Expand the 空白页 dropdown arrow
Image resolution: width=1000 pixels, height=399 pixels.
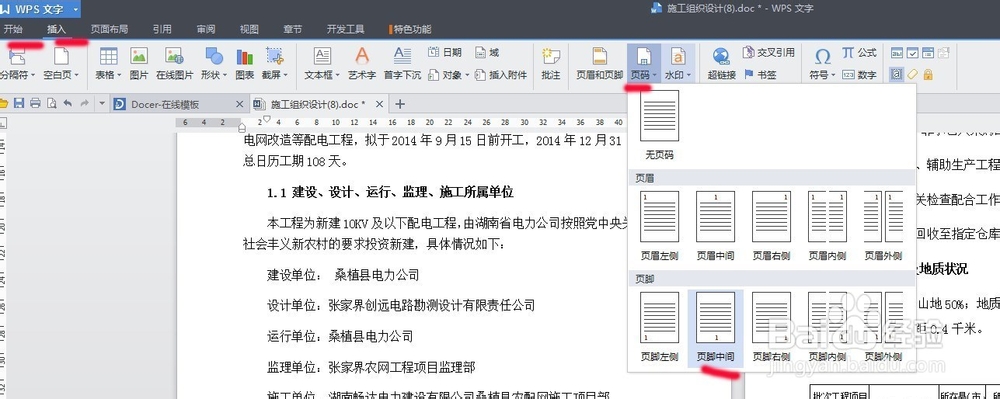[77, 75]
